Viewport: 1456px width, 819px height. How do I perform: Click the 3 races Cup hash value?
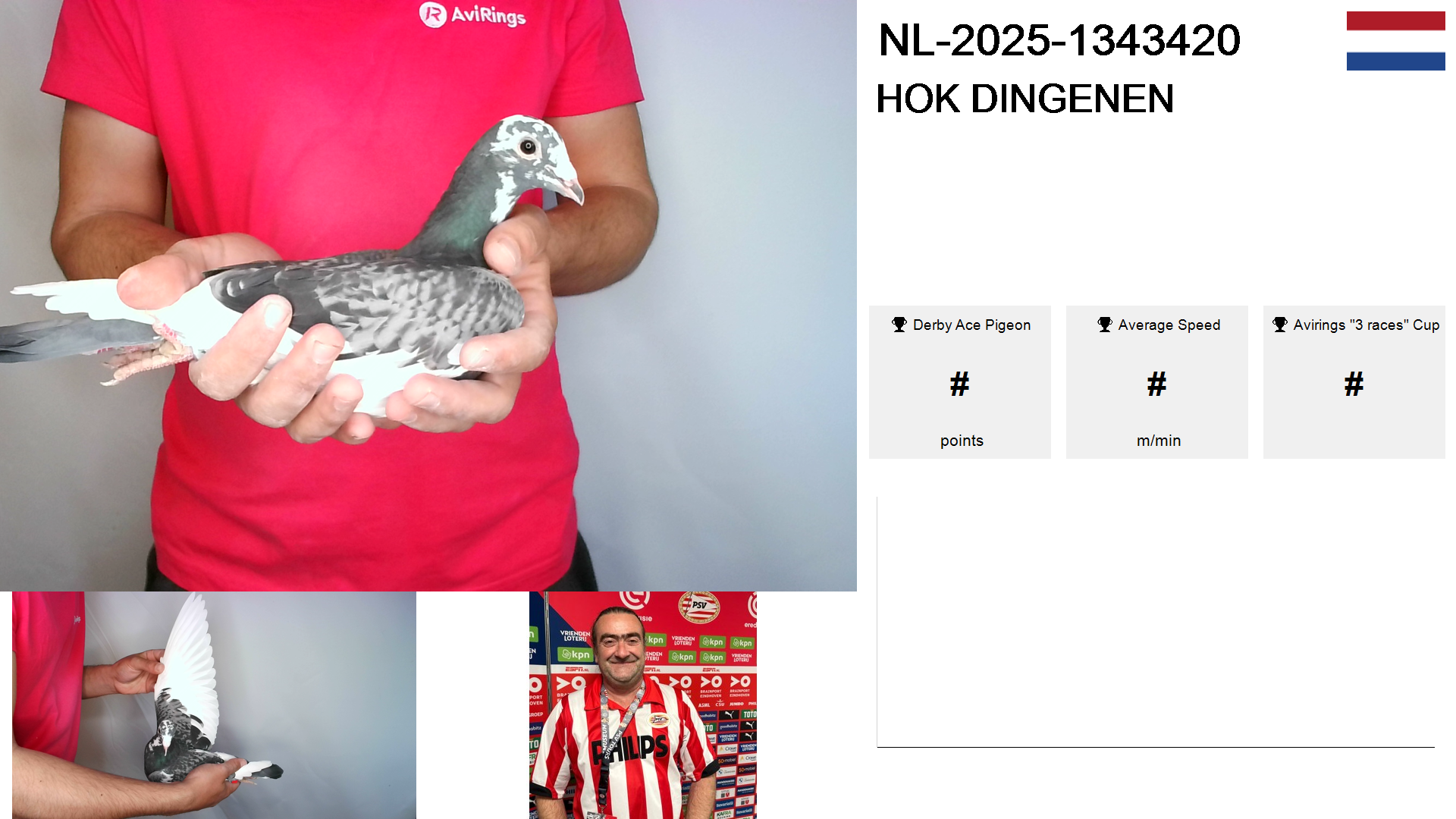(1354, 384)
